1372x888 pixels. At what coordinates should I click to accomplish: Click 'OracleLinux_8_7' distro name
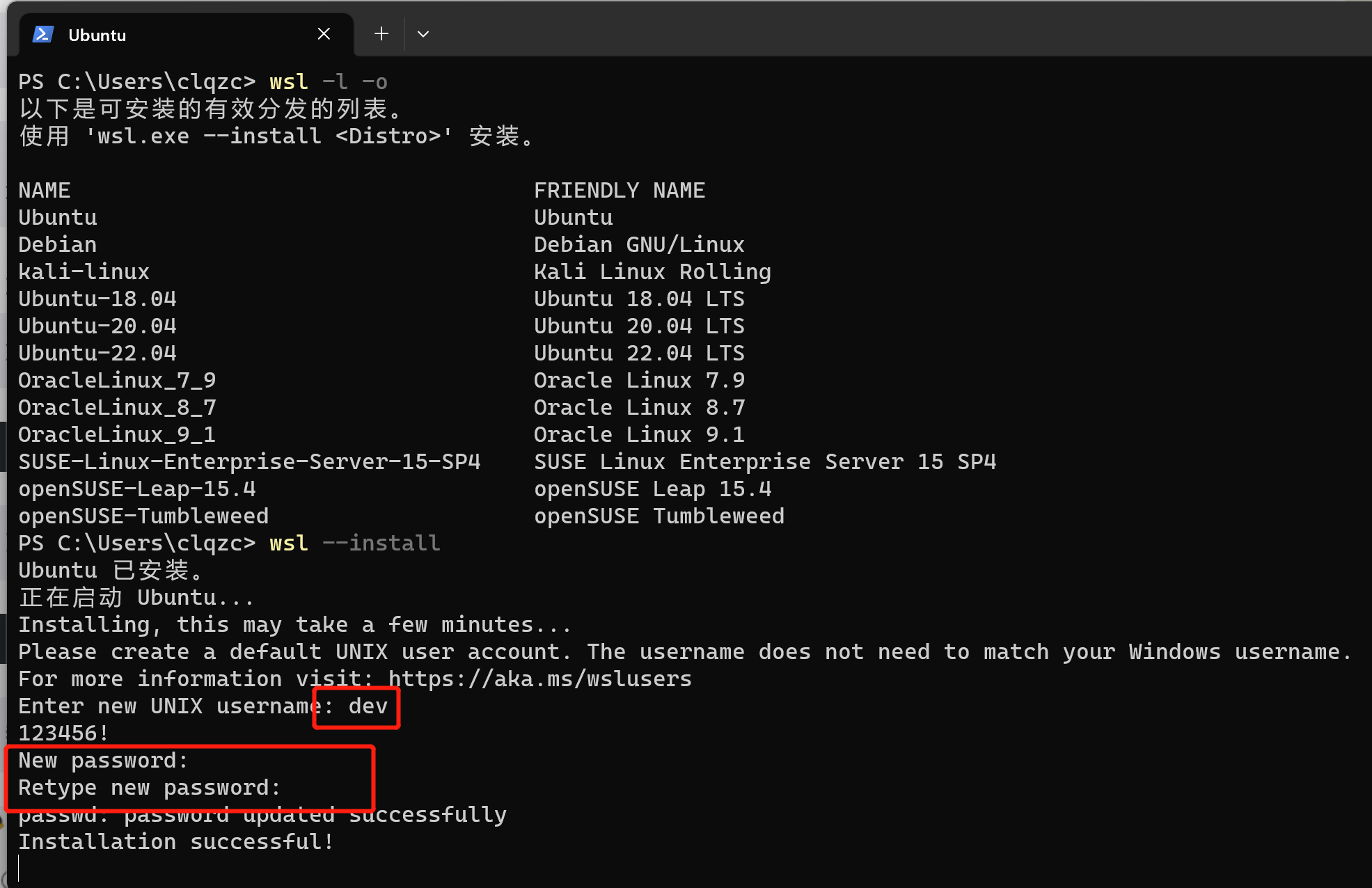click(117, 407)
